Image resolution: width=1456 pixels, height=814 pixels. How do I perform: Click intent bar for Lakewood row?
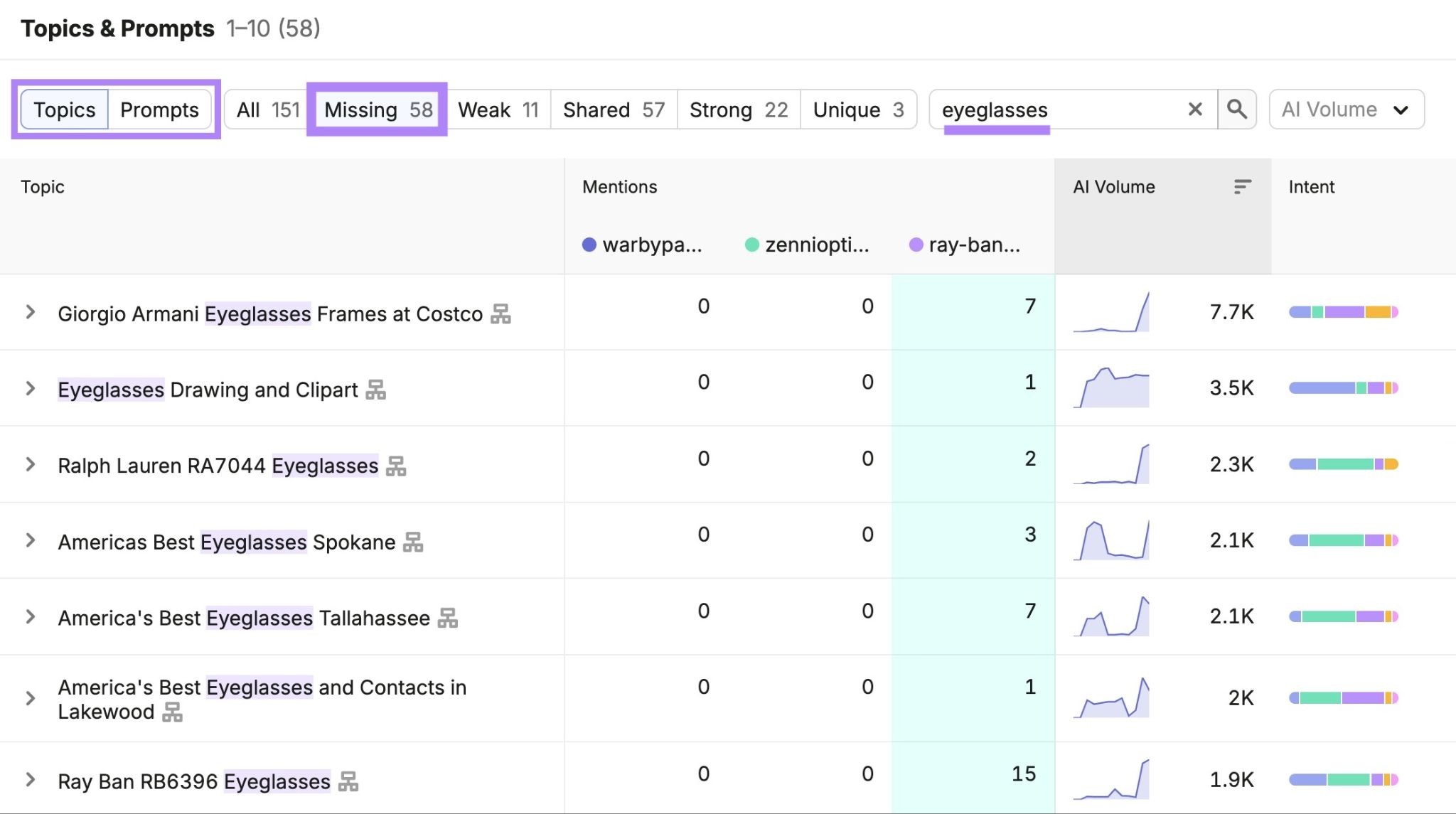coord(1344,698)
